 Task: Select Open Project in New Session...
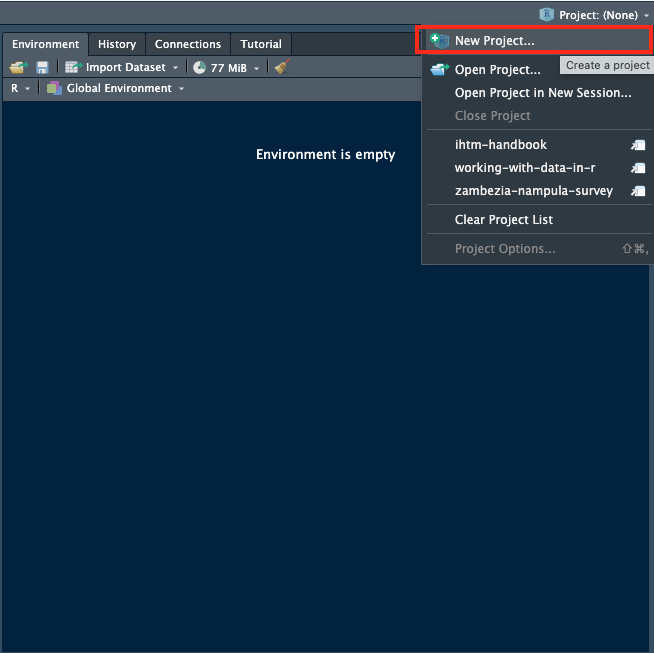pyautogui.click(x=542, y=93)
